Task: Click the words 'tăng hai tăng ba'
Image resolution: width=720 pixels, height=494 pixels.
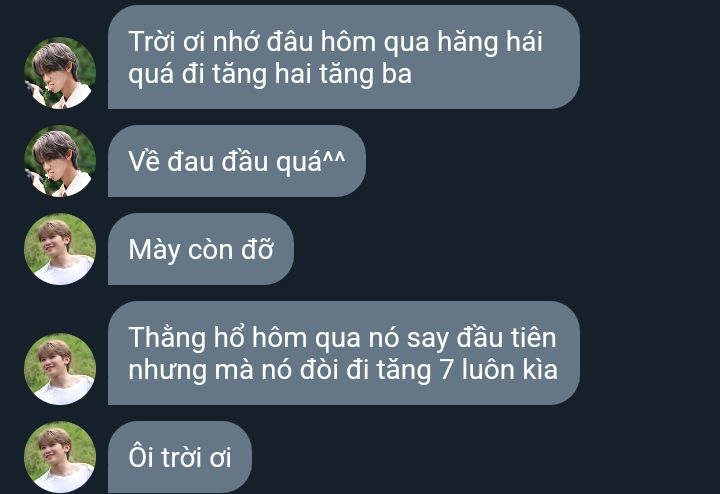Action: pos(312,75)
